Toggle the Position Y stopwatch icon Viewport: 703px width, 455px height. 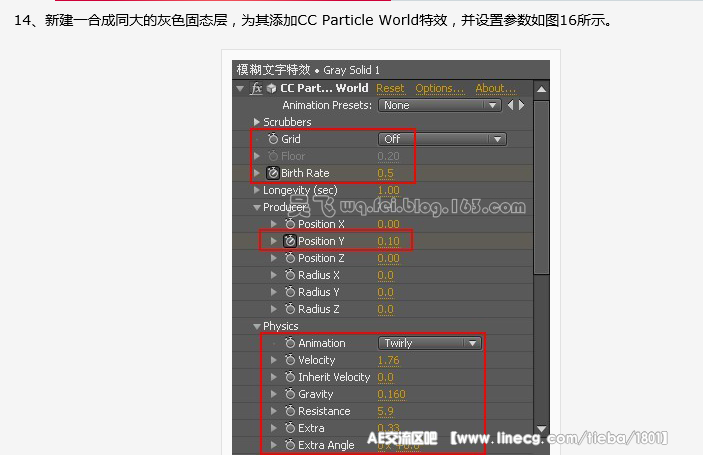coord(290,241)
